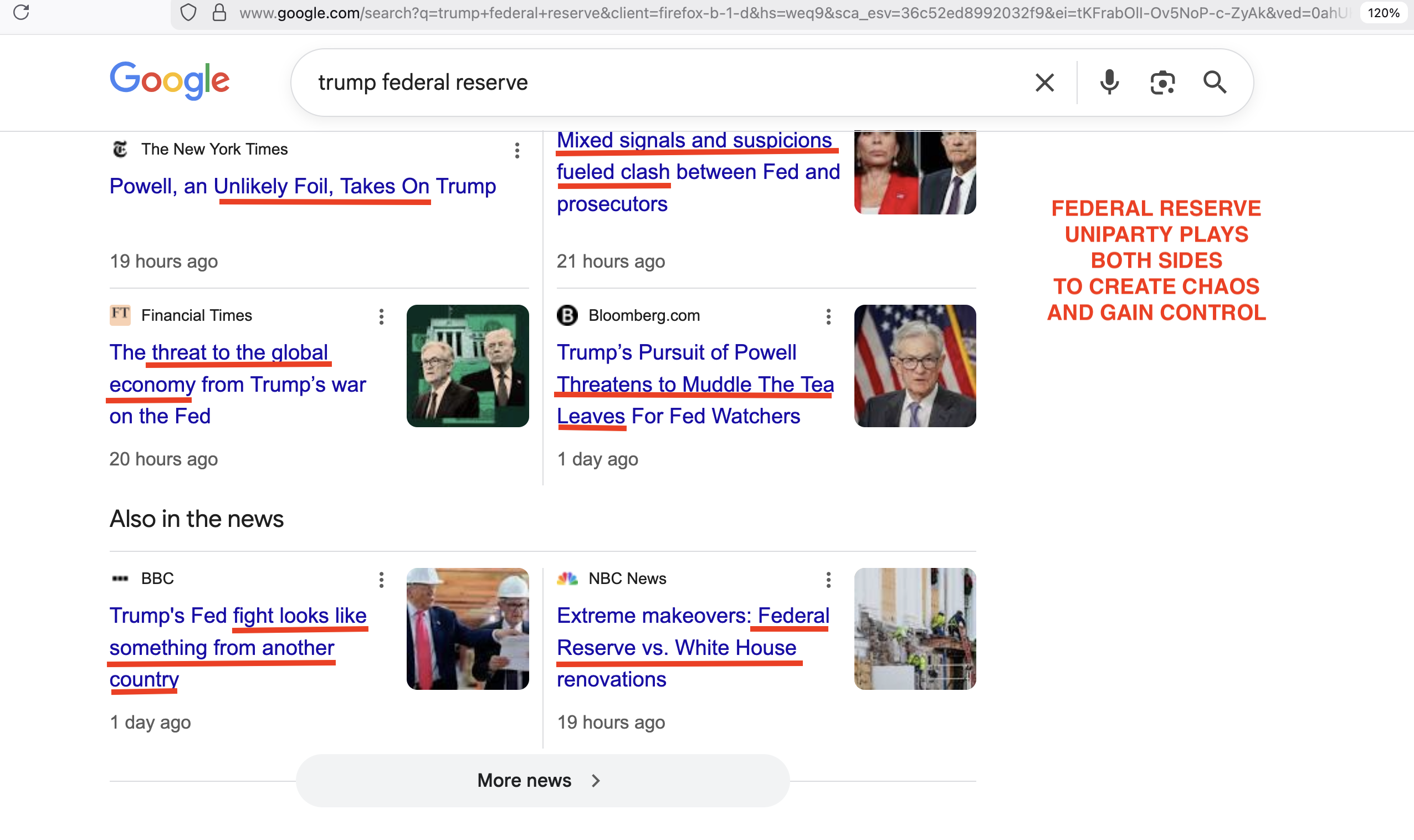Click the site security padlock icon
The width and height of the screenshot is (1414, 840).
click(x=219, y=12)
